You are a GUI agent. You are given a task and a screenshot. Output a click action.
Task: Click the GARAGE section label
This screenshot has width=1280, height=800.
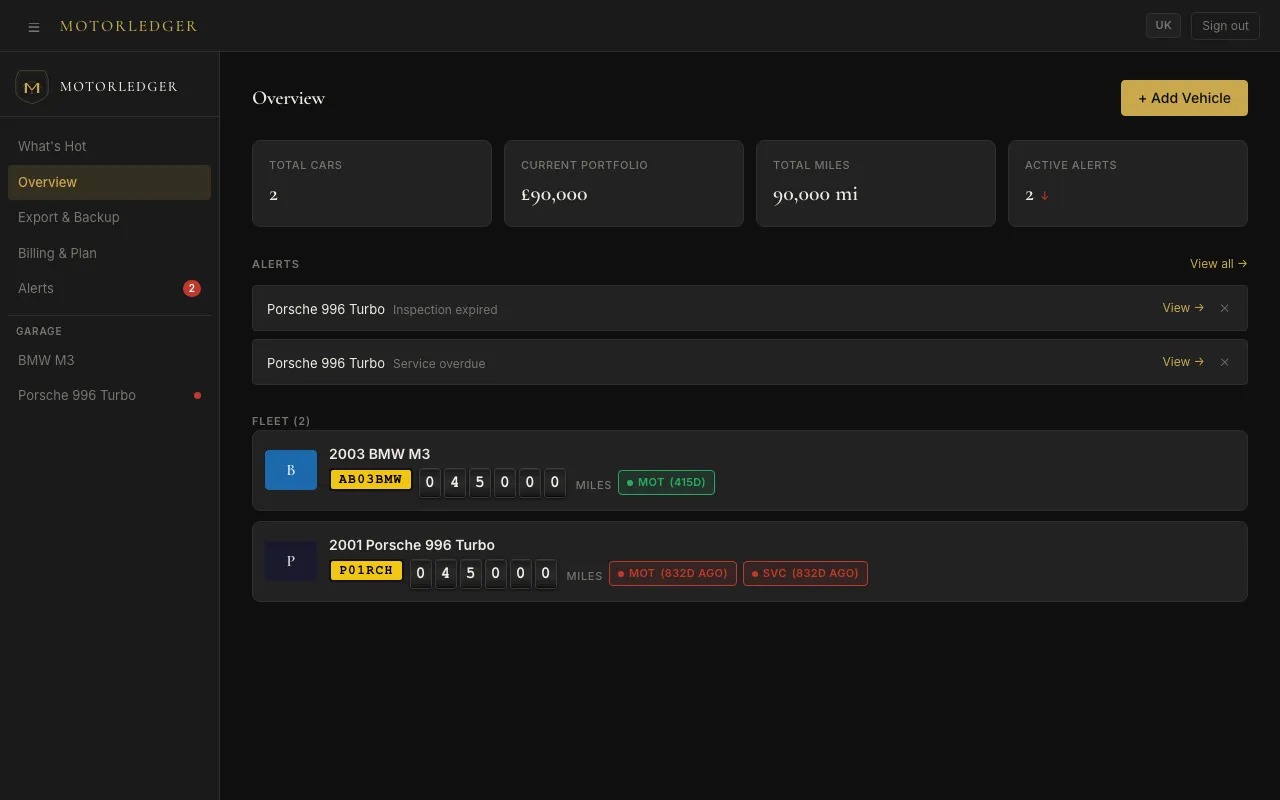[x=39, y=331]
